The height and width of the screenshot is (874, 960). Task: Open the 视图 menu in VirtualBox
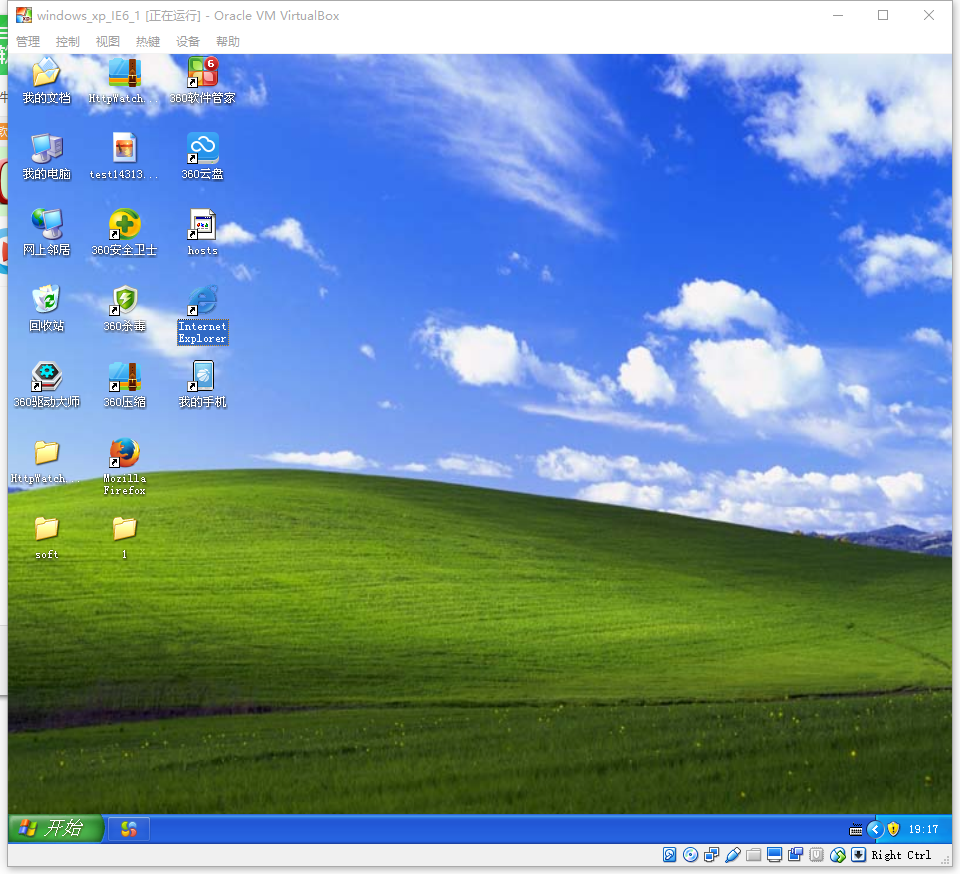click(x=107, y=42)
